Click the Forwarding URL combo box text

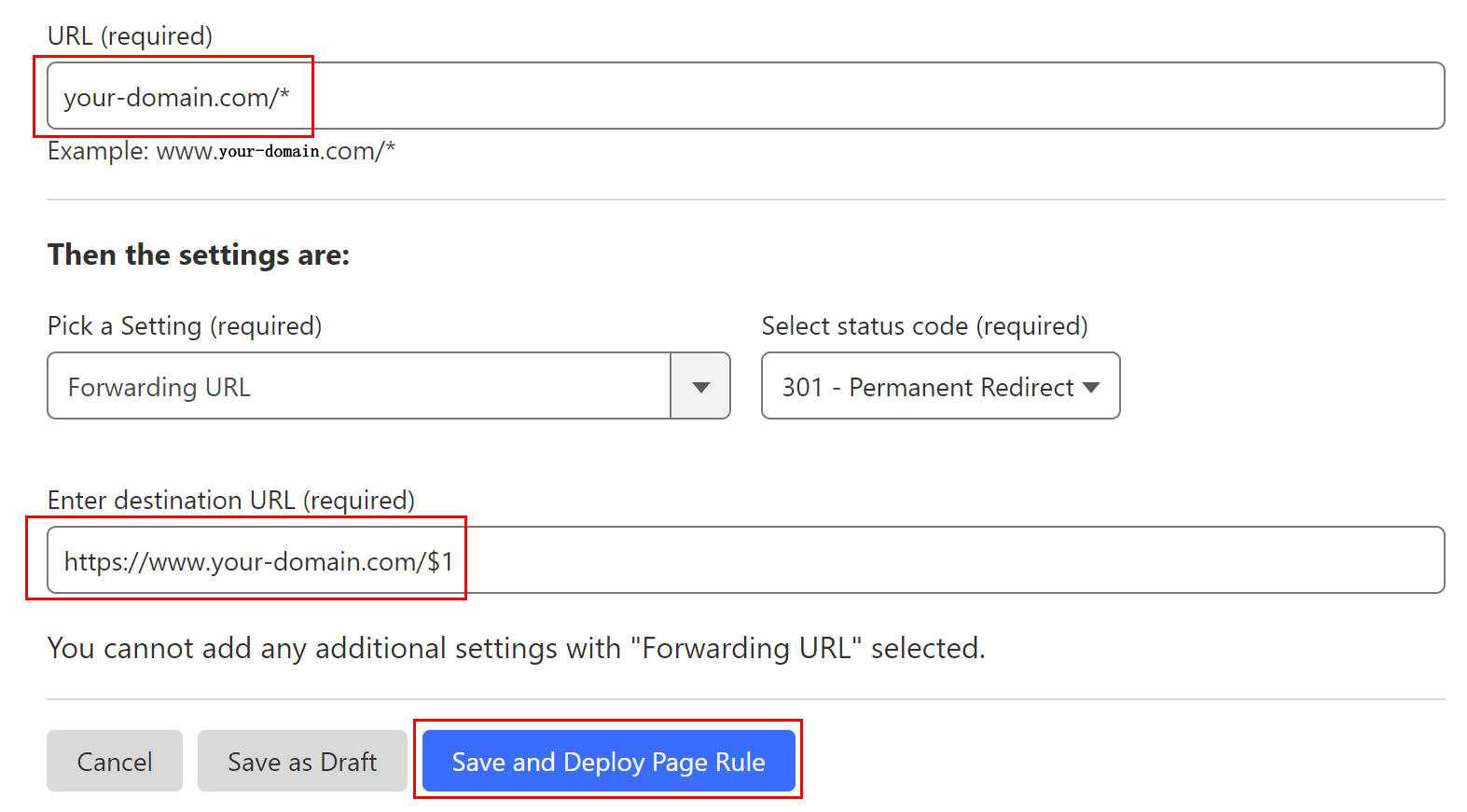point(159,387)
